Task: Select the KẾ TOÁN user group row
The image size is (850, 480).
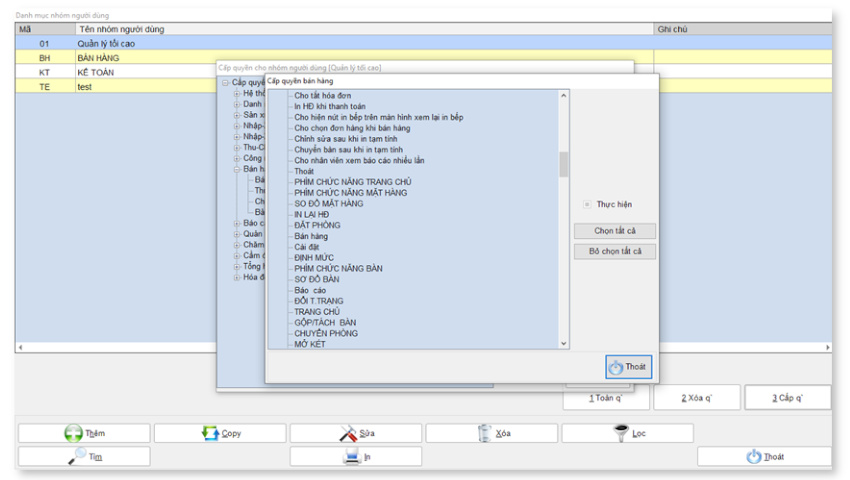Action: tap(100, 72)
